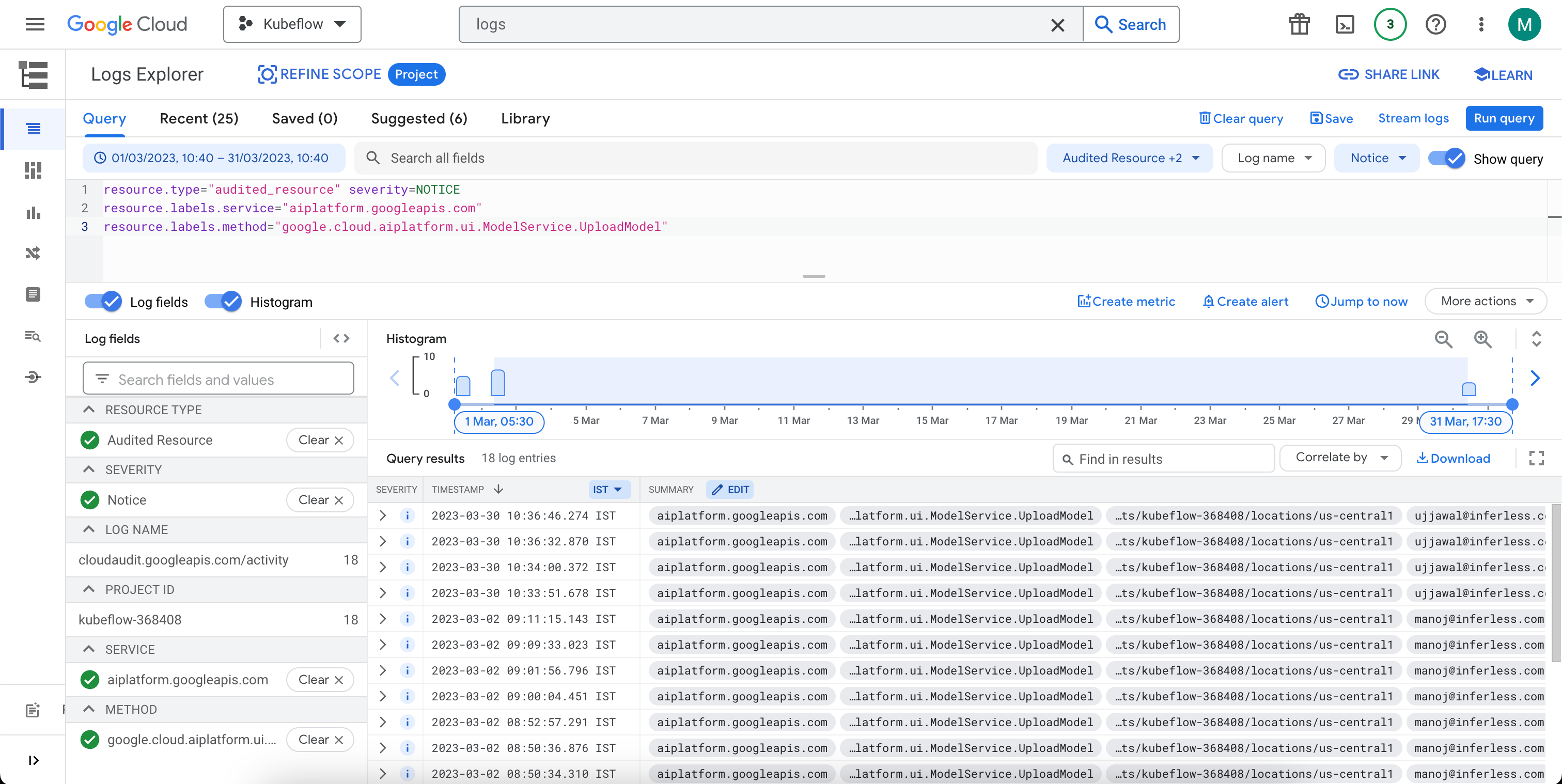Viewport: 1562px width, 784px height.
Task: Expand the More actions dropdown
Action: coord(1485,301)
